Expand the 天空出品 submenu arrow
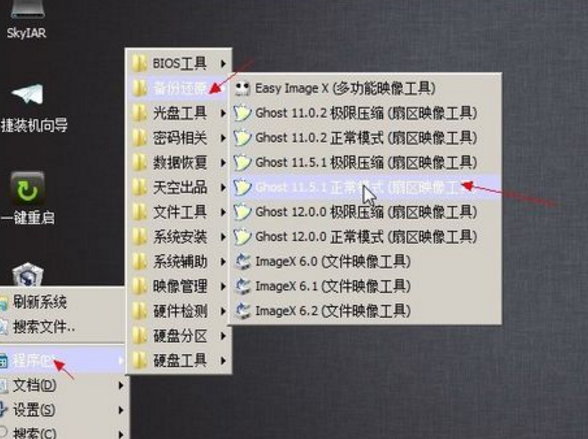 click(x=223, y=187)
